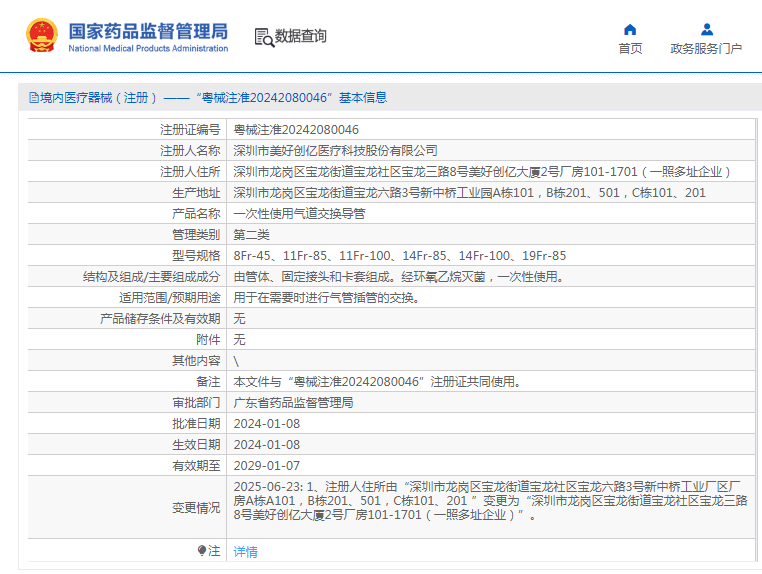762x574 pixels.
Task: Click the 产品储存条件及有效期 label
Action: (160, 318)
